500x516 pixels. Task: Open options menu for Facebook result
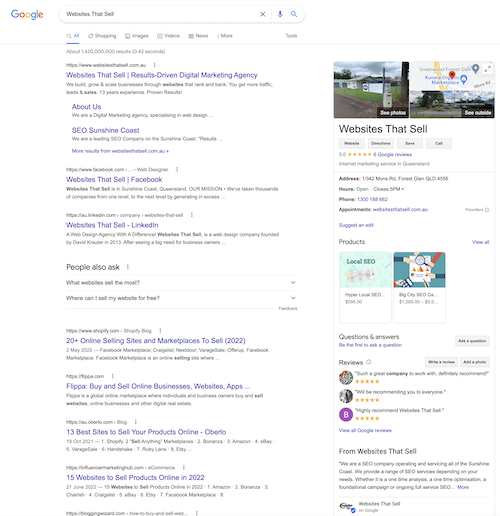pyautogui.click(x=177, y=169)
